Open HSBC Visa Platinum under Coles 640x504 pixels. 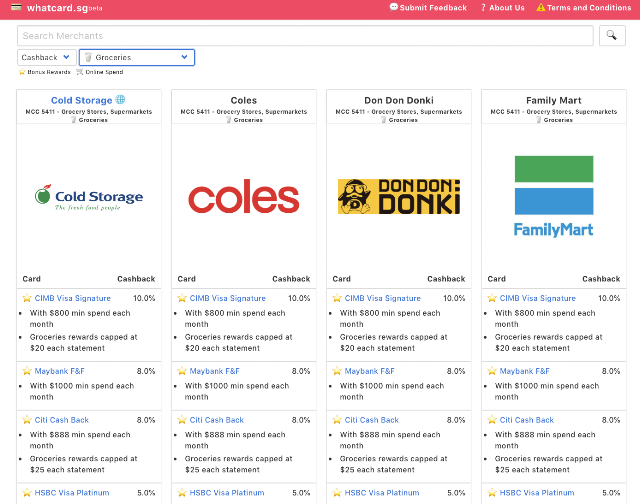pyautogui.click(x=227, y=493)
